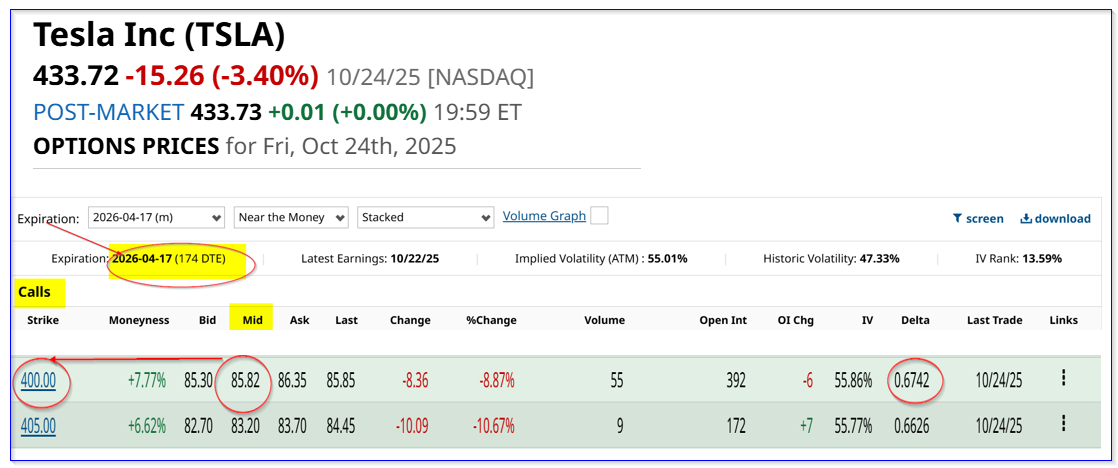Sort by the IV column header
Screen dimensions: 1118x468
pyautogui.click(x=866, y=320)
